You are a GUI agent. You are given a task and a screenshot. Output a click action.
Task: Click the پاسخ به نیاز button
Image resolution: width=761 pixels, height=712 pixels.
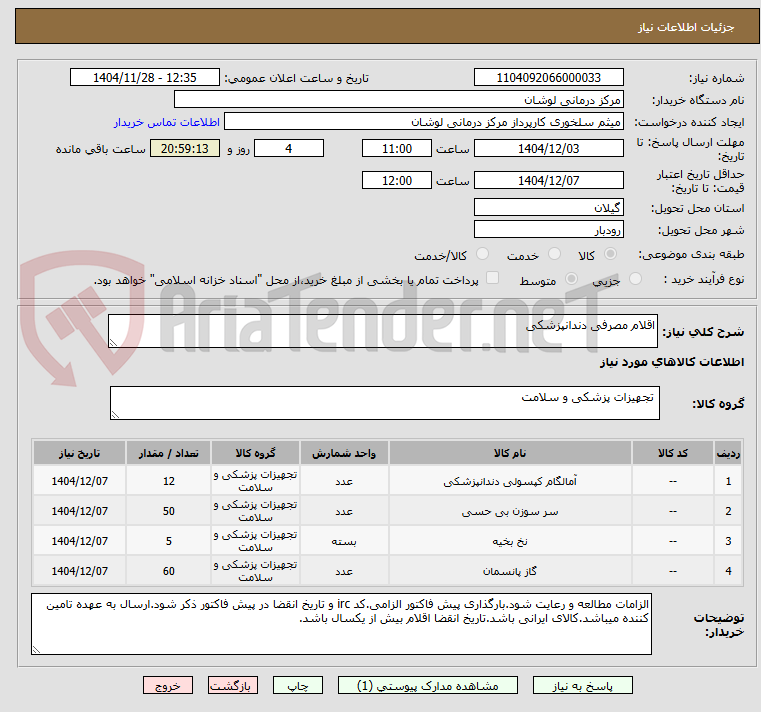click(x=582, y=685)
